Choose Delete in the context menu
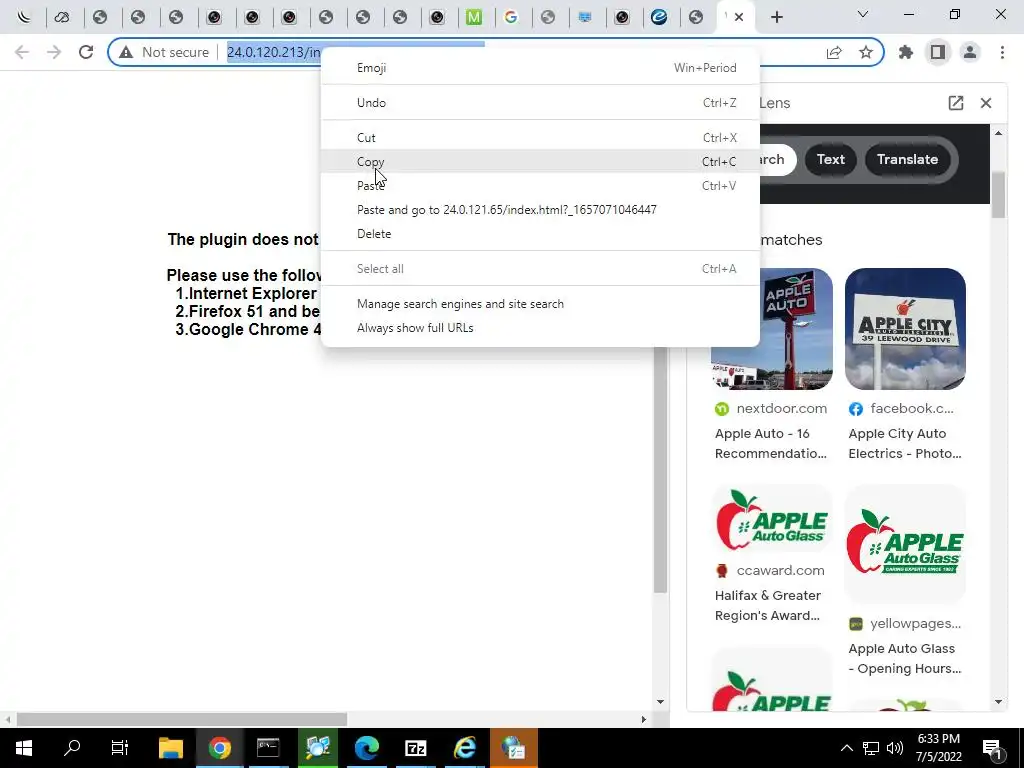 tap(541, 234)
